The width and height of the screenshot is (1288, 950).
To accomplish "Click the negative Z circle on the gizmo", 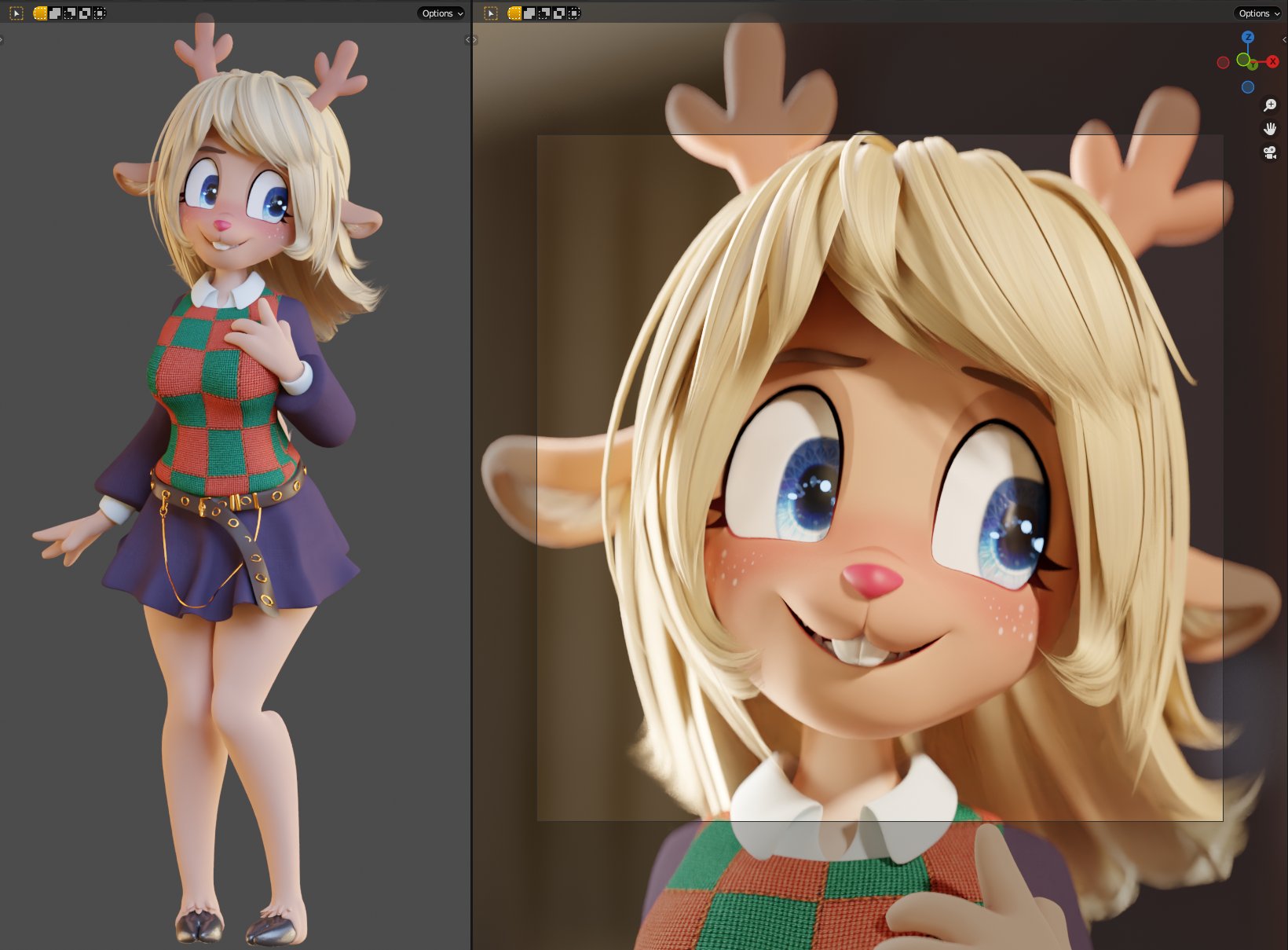I will tap(1248, 87).
